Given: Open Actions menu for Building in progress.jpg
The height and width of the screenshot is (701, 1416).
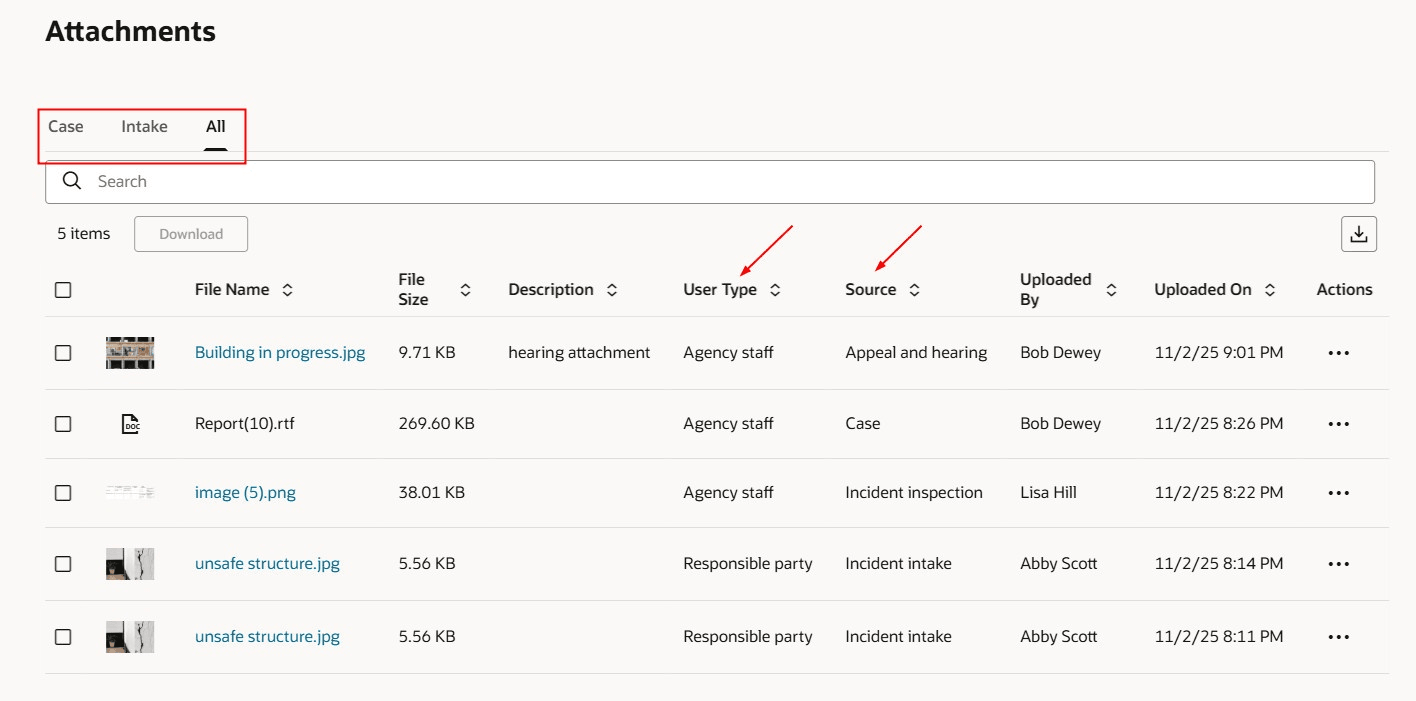Looking at the screenshot, I should [1338, 352].
